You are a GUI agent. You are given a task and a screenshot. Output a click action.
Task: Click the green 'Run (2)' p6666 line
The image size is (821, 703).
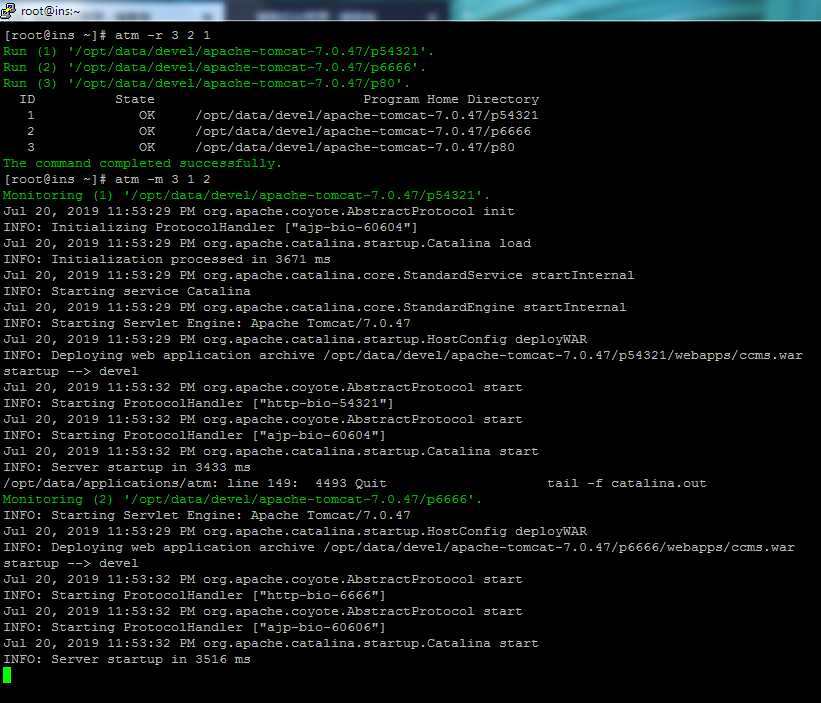coord(214,67)
